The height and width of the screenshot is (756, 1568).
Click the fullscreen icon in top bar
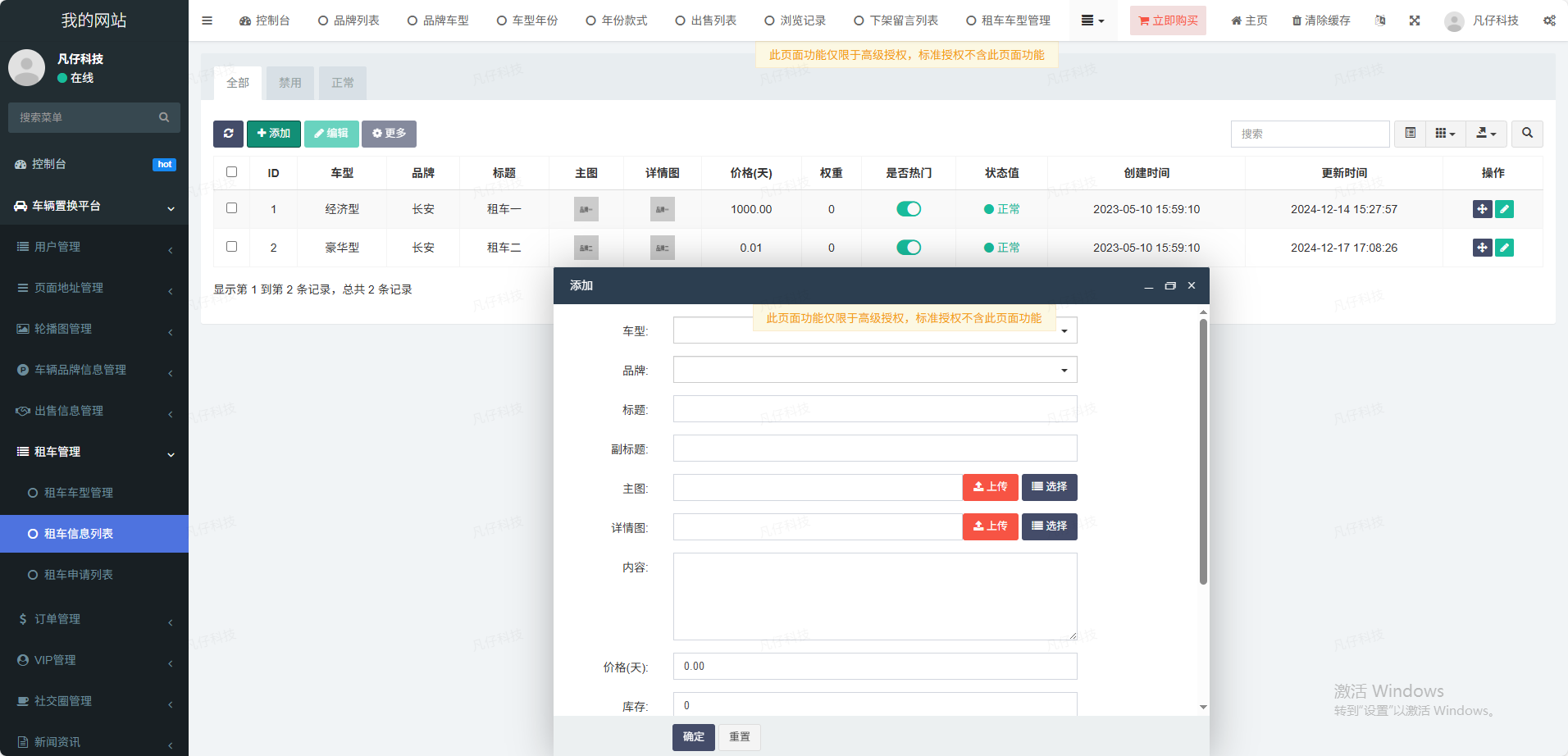pyautogui.click(x=1415, y=20)
